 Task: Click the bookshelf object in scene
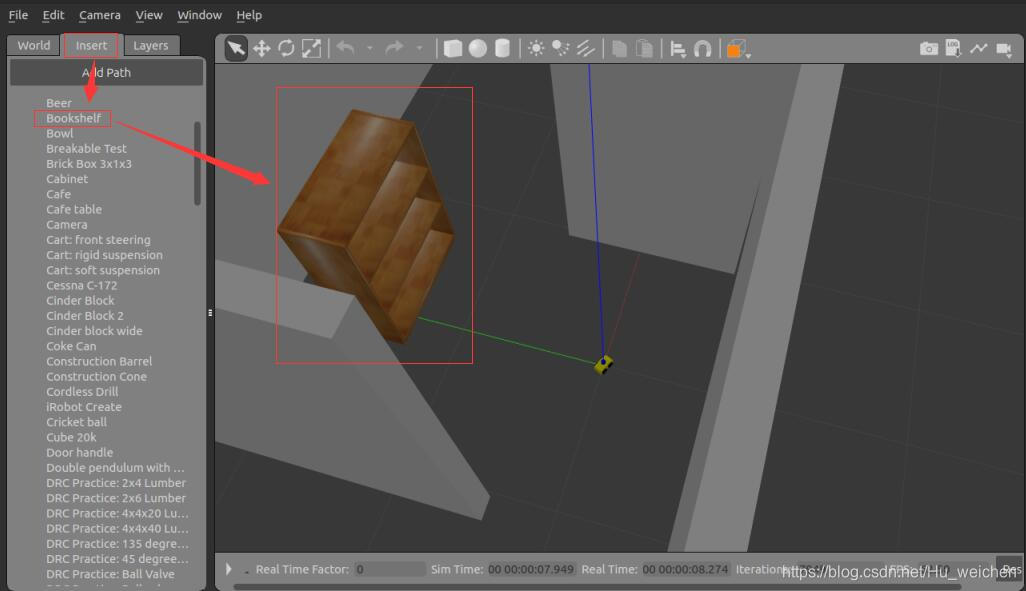coord(366,224)
